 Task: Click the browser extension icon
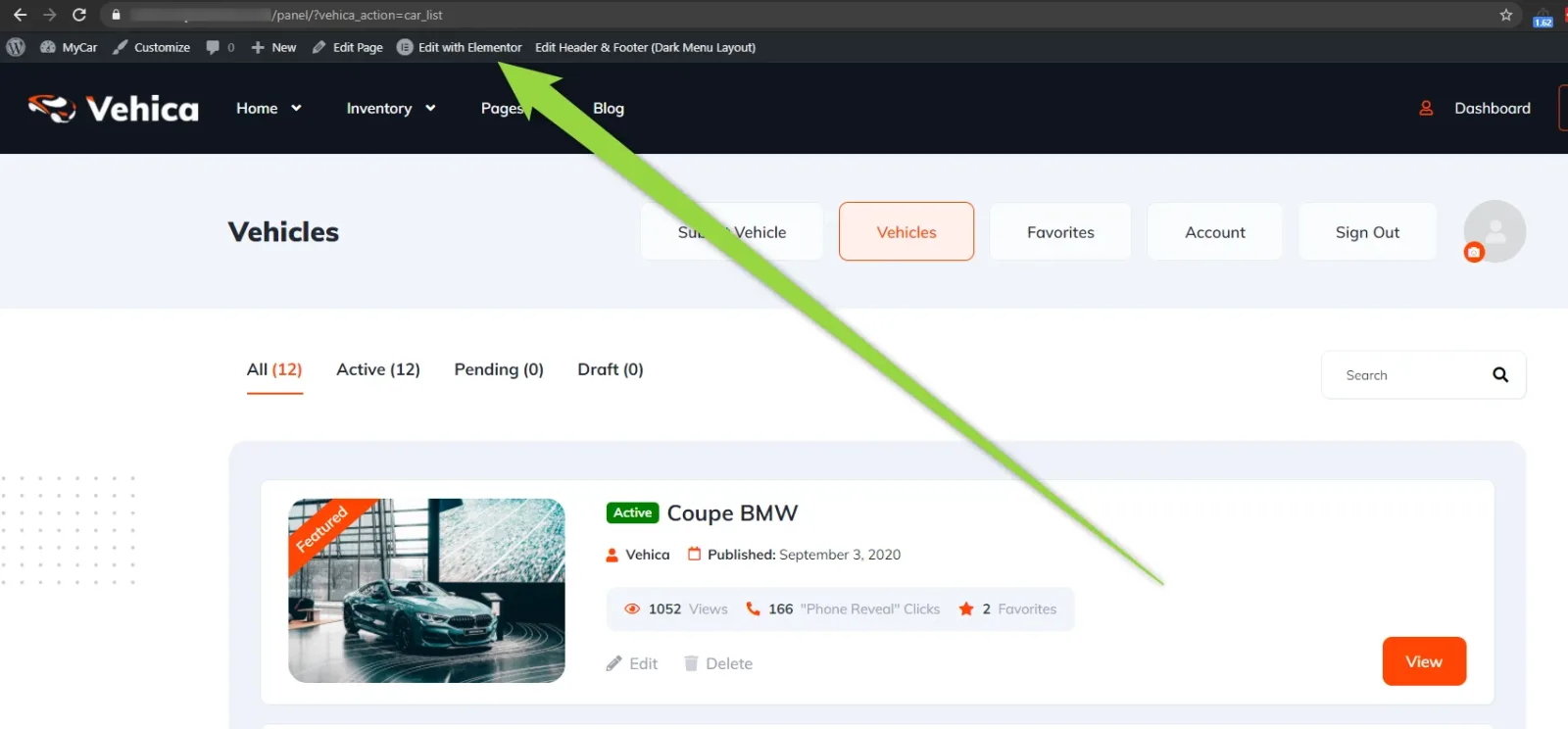click(x=1543, y=16)
